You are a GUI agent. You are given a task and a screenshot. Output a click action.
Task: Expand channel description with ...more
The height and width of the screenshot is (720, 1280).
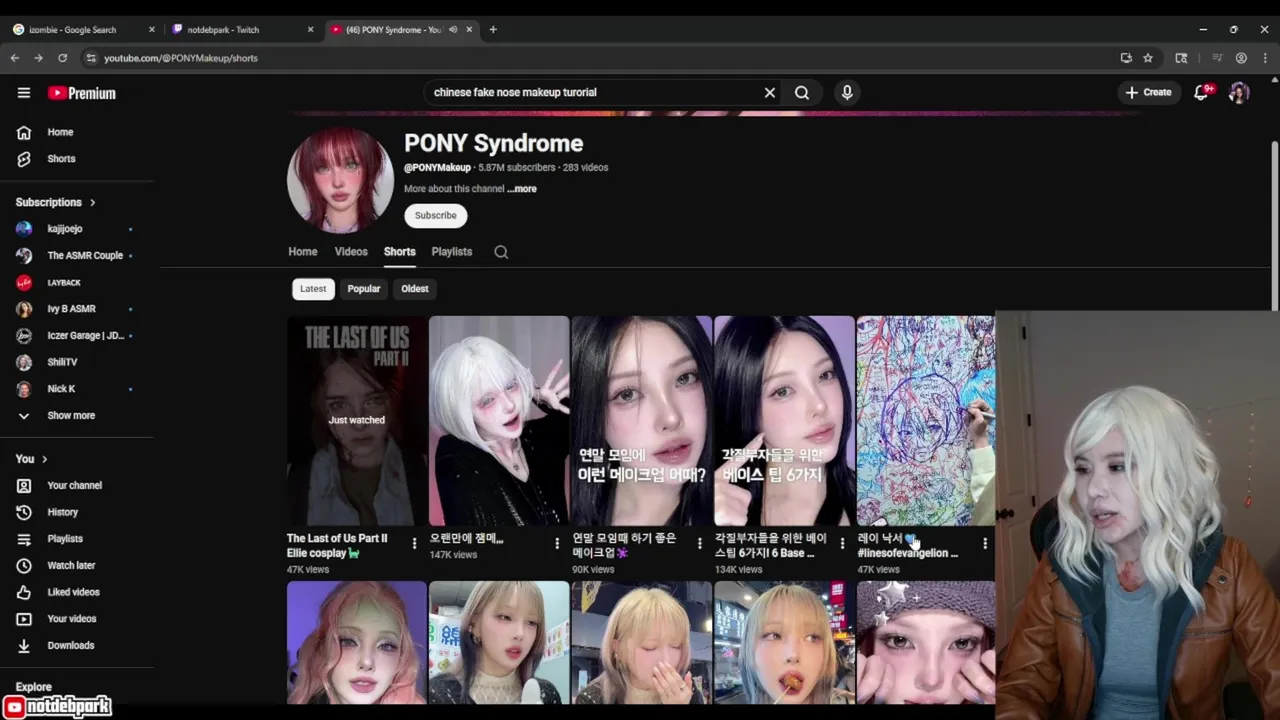coord(522,189)
